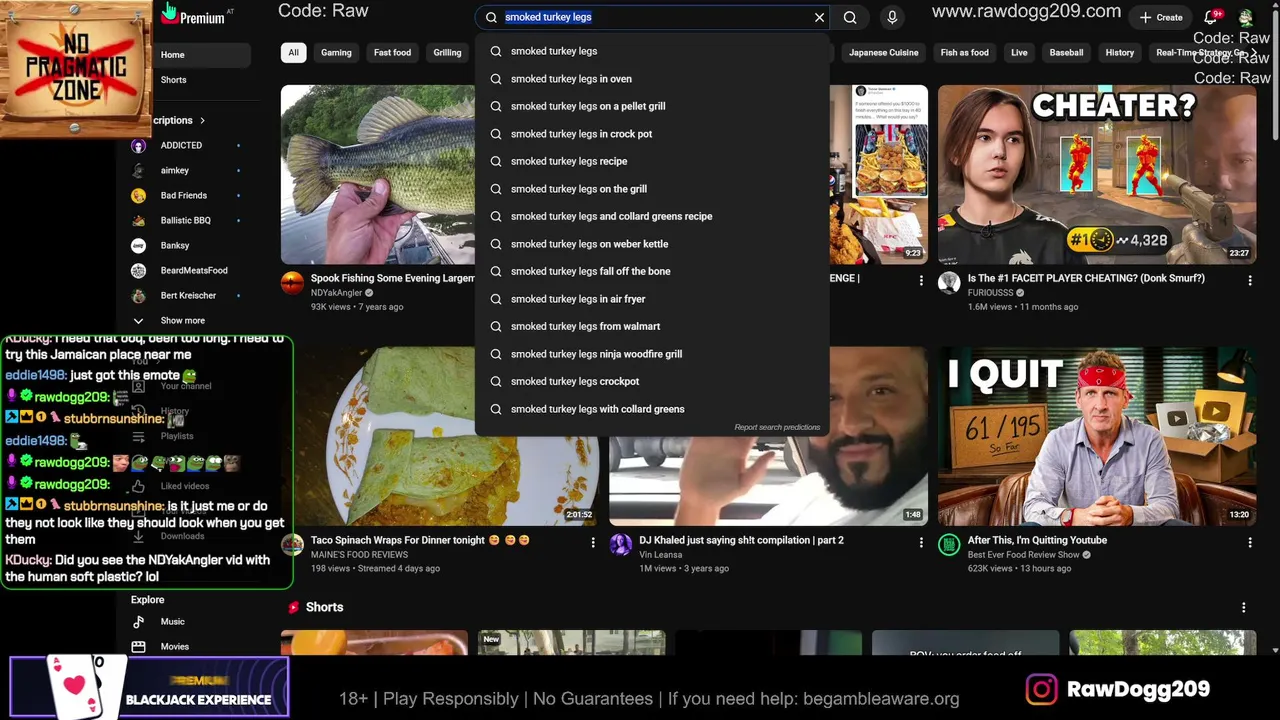Open aimkey subscription in sidebar

click(x=187, y=170)
